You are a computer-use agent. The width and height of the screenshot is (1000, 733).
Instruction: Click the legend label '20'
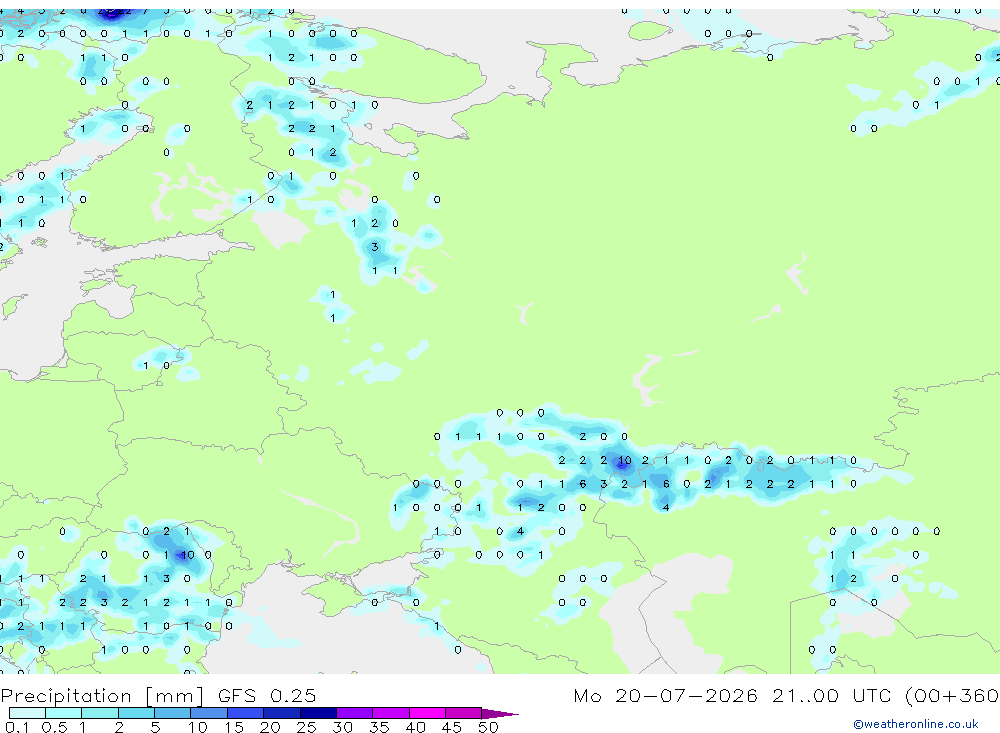[270, 727]
